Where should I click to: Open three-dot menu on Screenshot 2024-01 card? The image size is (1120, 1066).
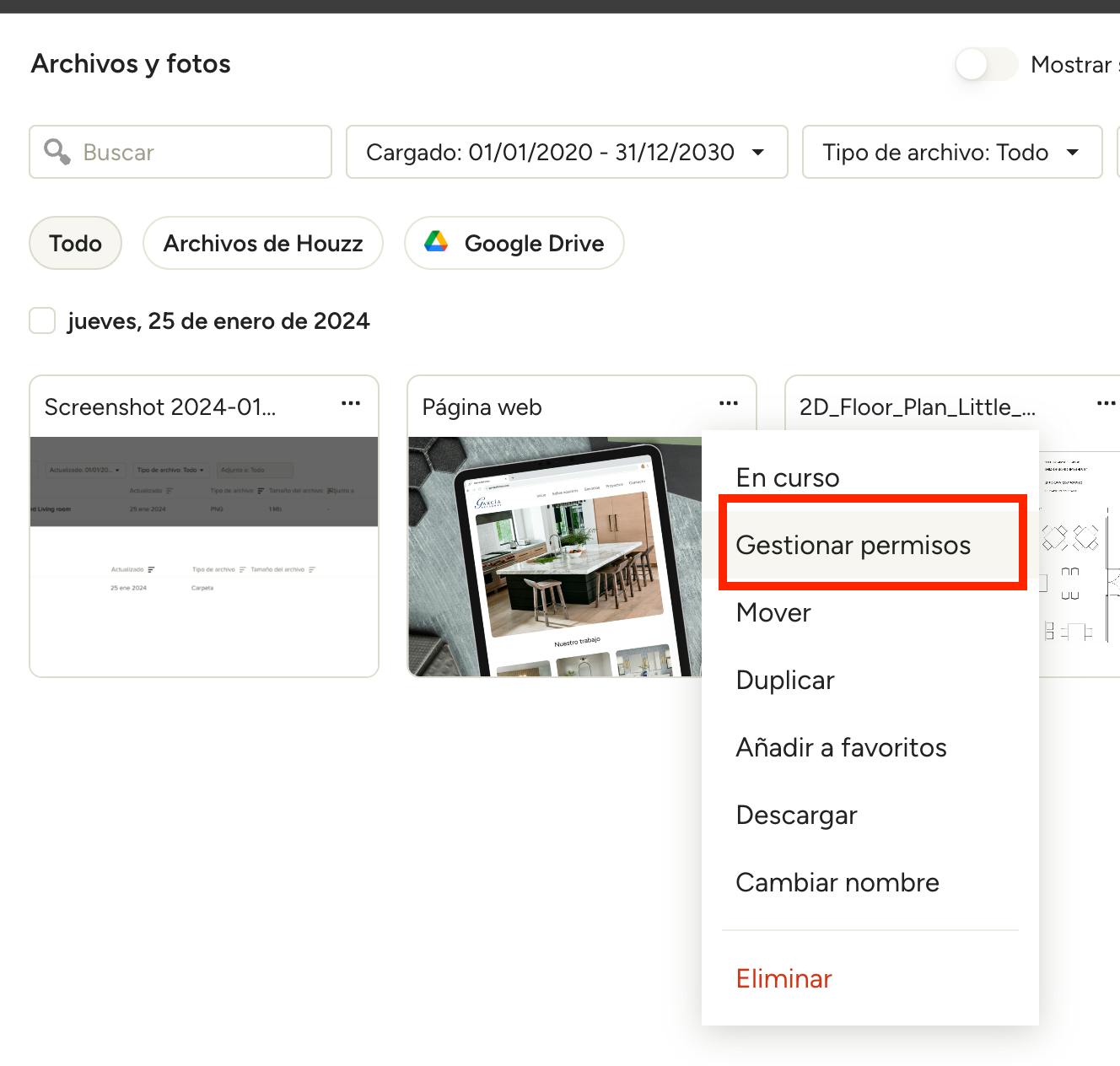pos(351,404)
